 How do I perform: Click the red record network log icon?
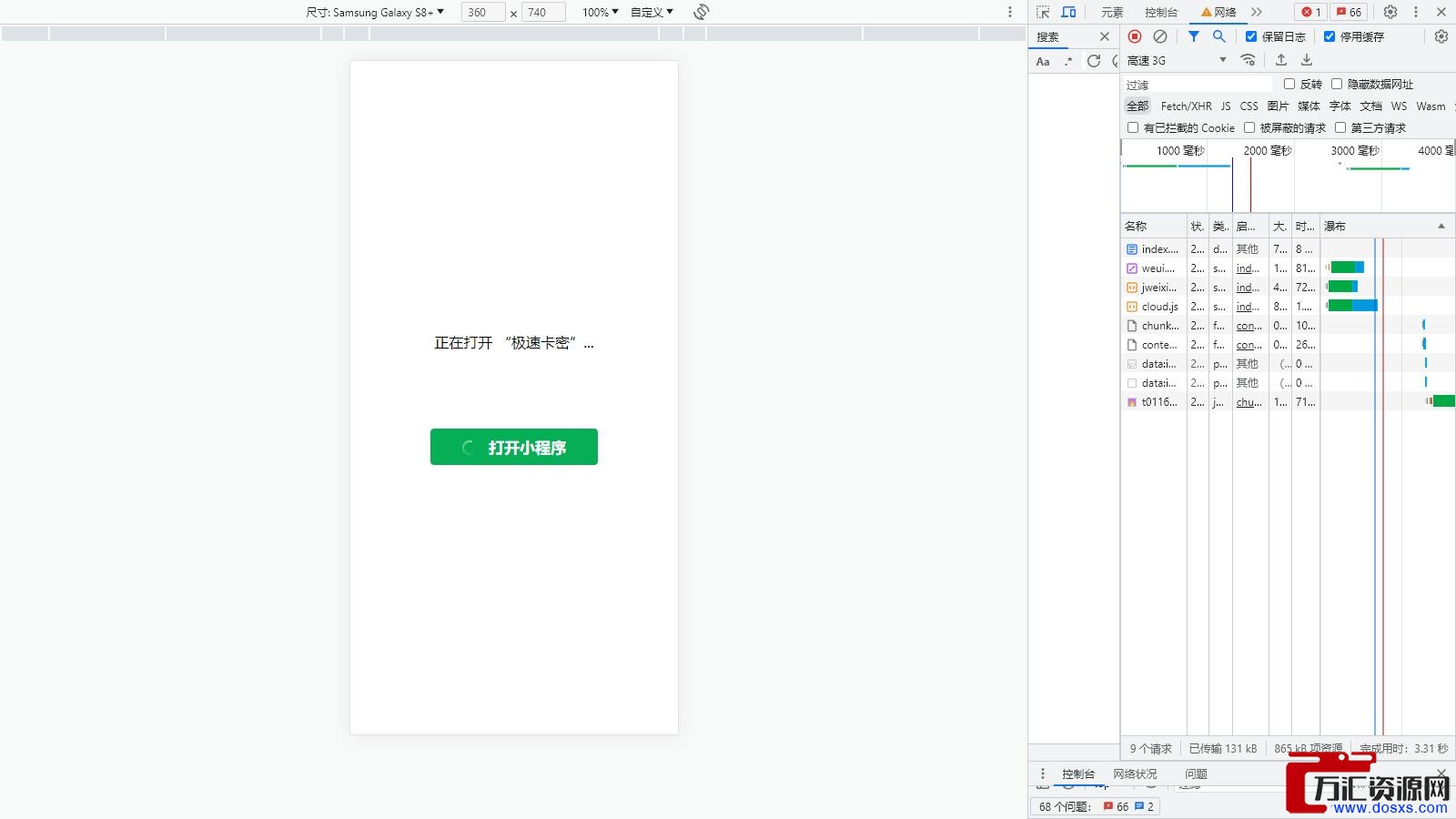click(1134, 36)
